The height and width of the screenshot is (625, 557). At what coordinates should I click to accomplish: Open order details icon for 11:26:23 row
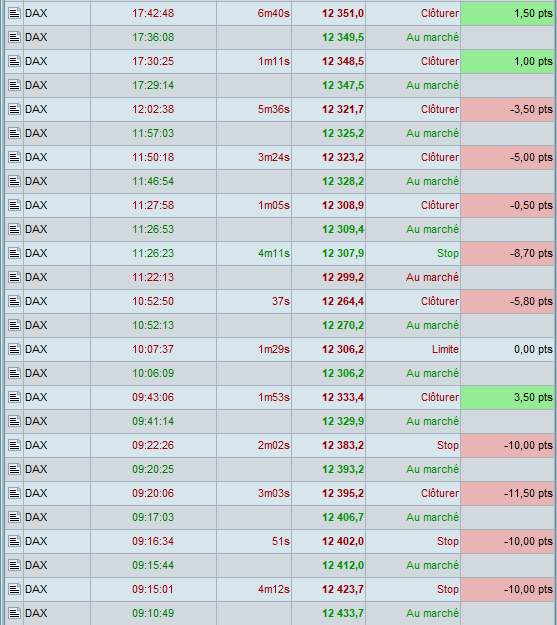click(14, 253)
